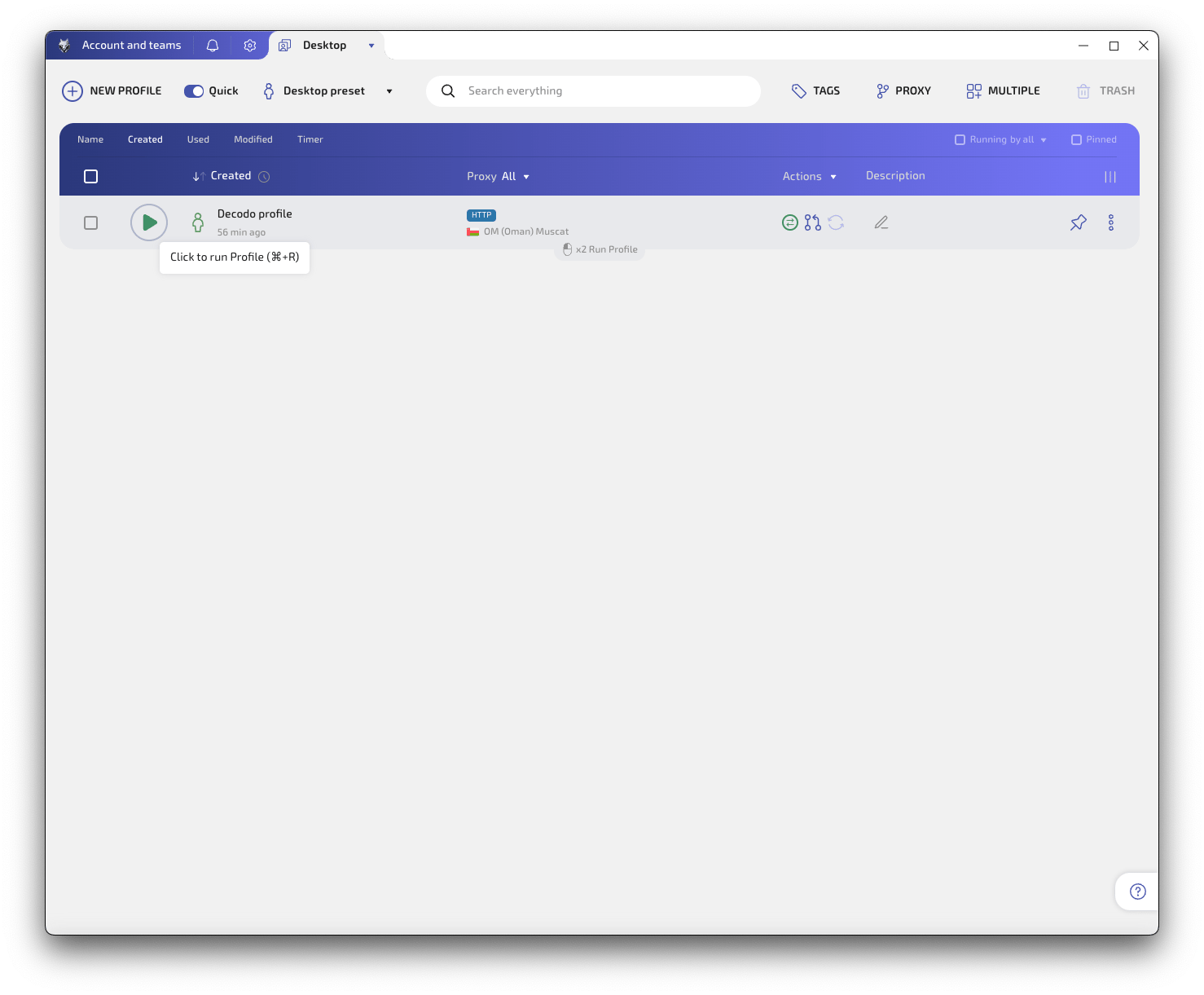Viewport: 1204px width, 995px height.
Task: Open the notifications bell
Action: coord(213,46)
